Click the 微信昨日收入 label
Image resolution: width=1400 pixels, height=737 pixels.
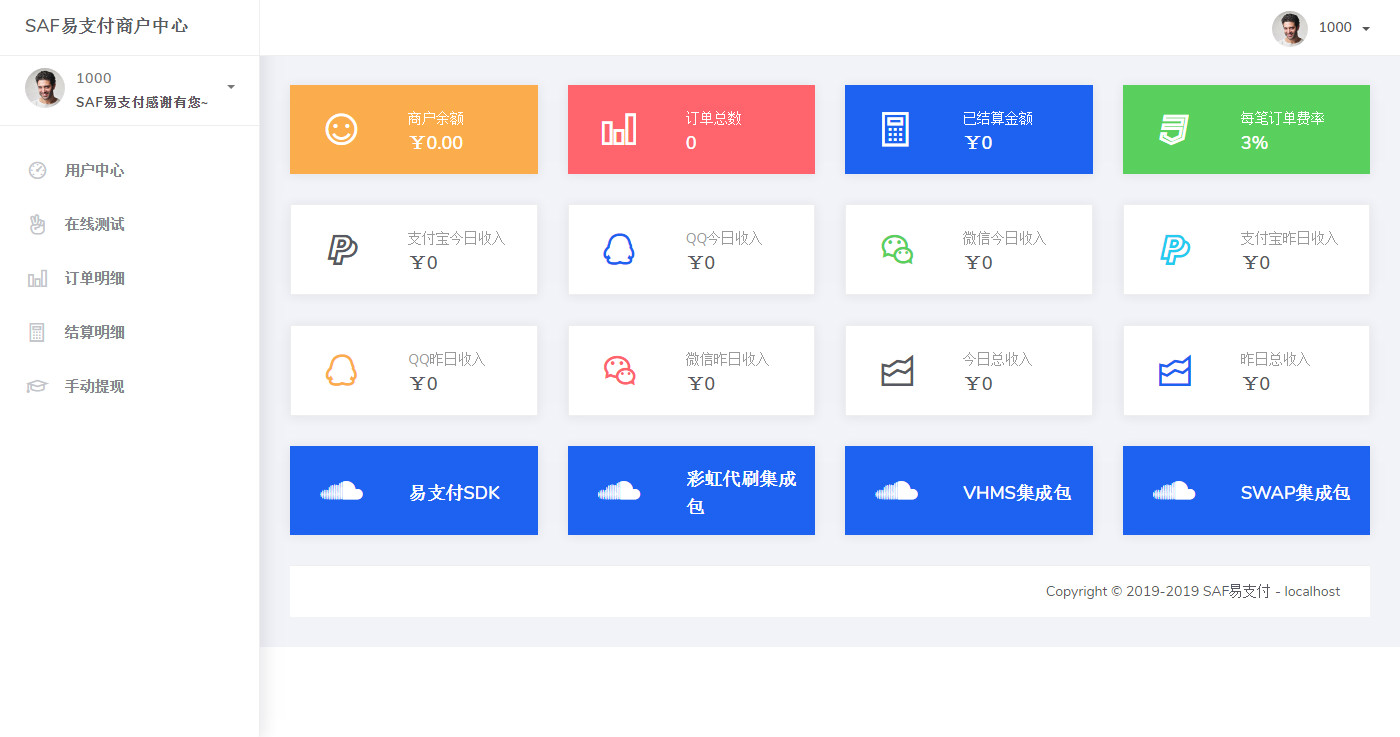tap(727, 359)
